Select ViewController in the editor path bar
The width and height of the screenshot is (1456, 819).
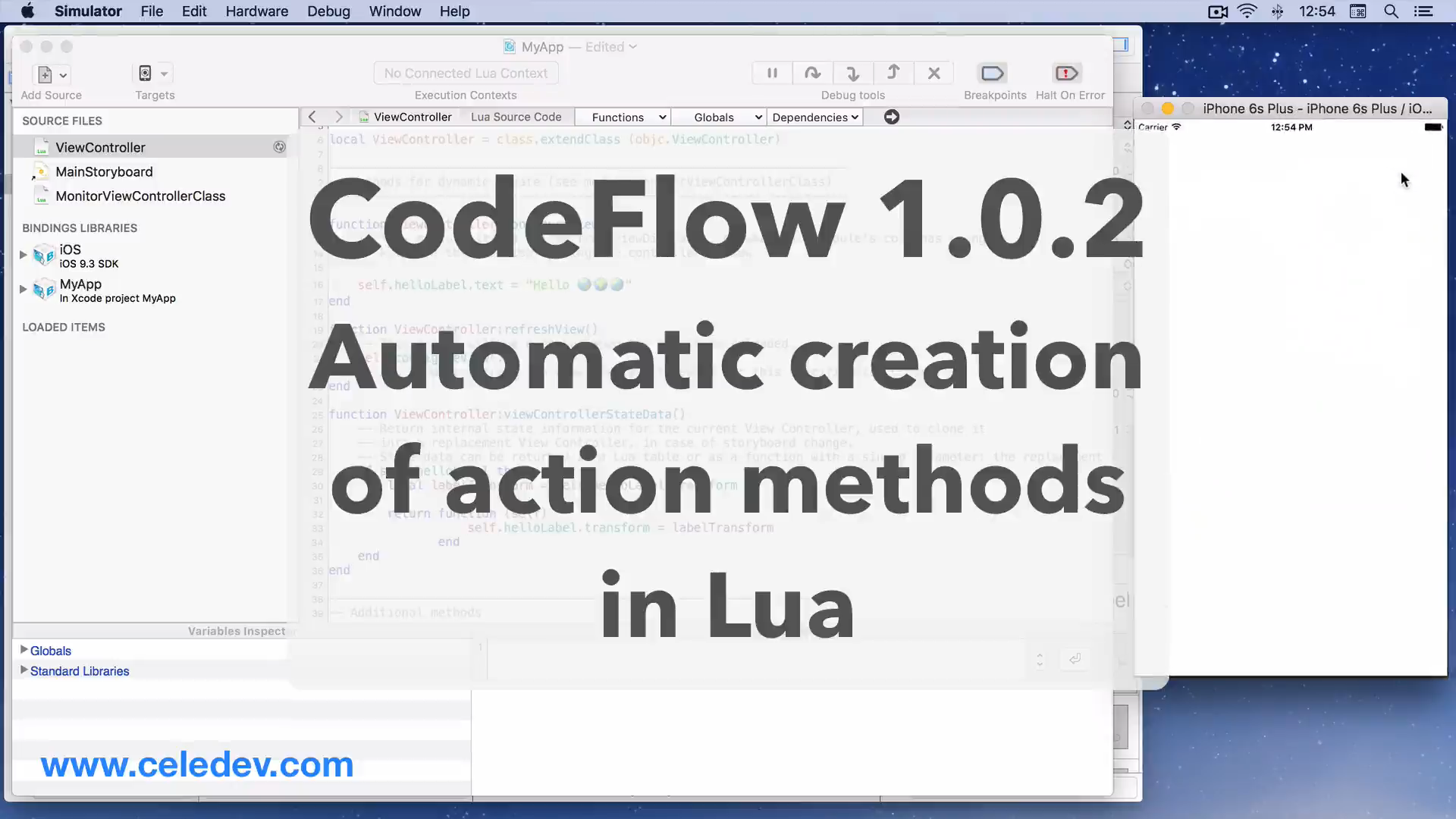413,117
